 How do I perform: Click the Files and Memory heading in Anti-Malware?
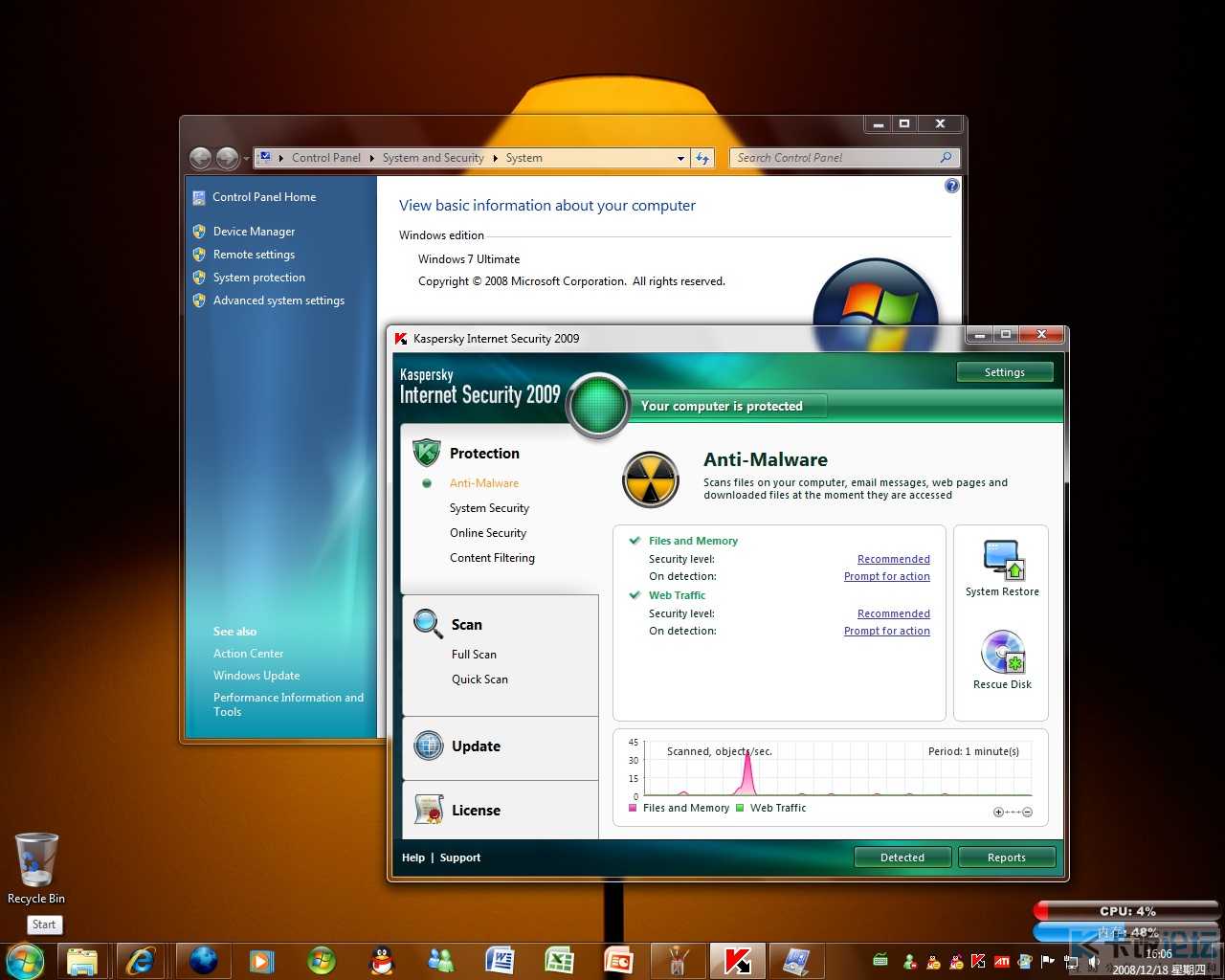pos(693,541)
